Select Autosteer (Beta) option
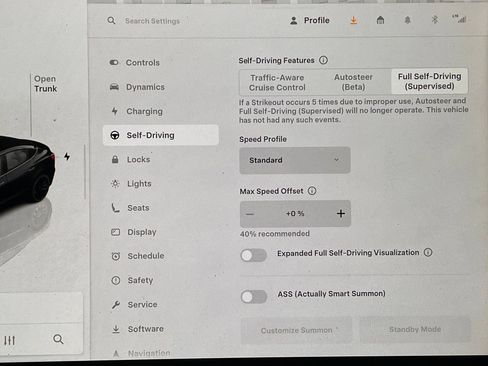The width and height of the screenshot is (488, 366). (x=353, y=82)
